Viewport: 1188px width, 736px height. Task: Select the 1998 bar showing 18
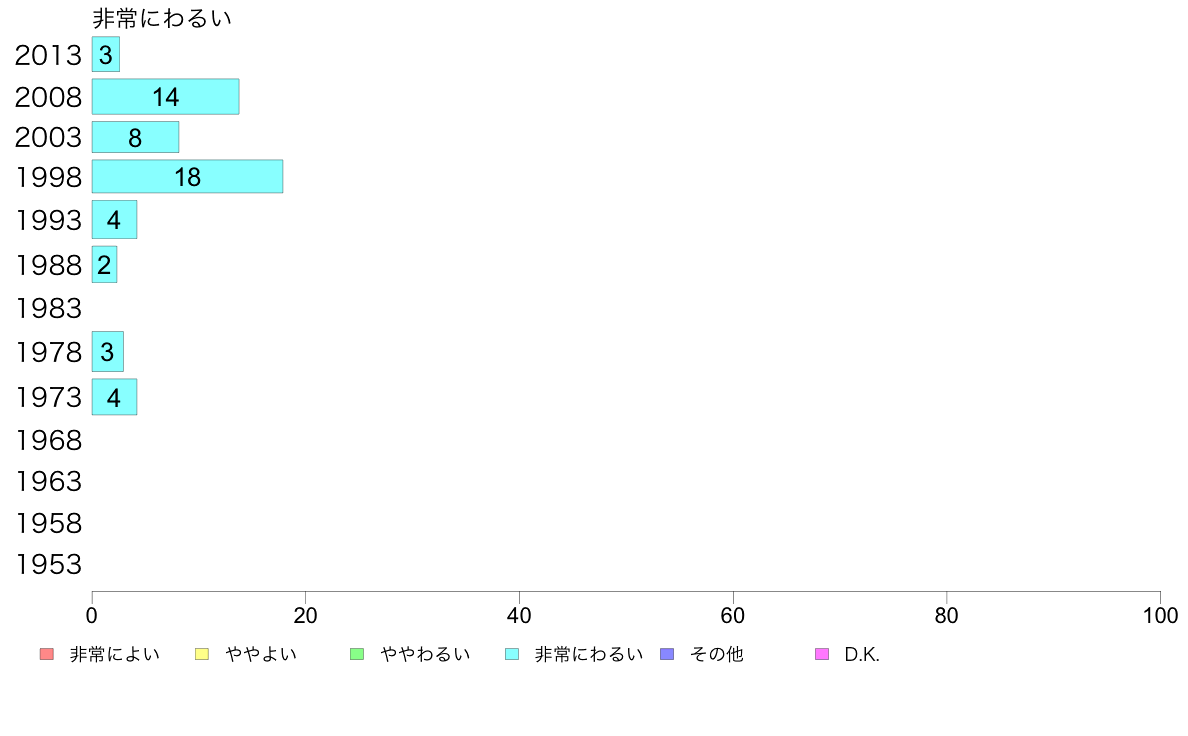tap(187, 177)
